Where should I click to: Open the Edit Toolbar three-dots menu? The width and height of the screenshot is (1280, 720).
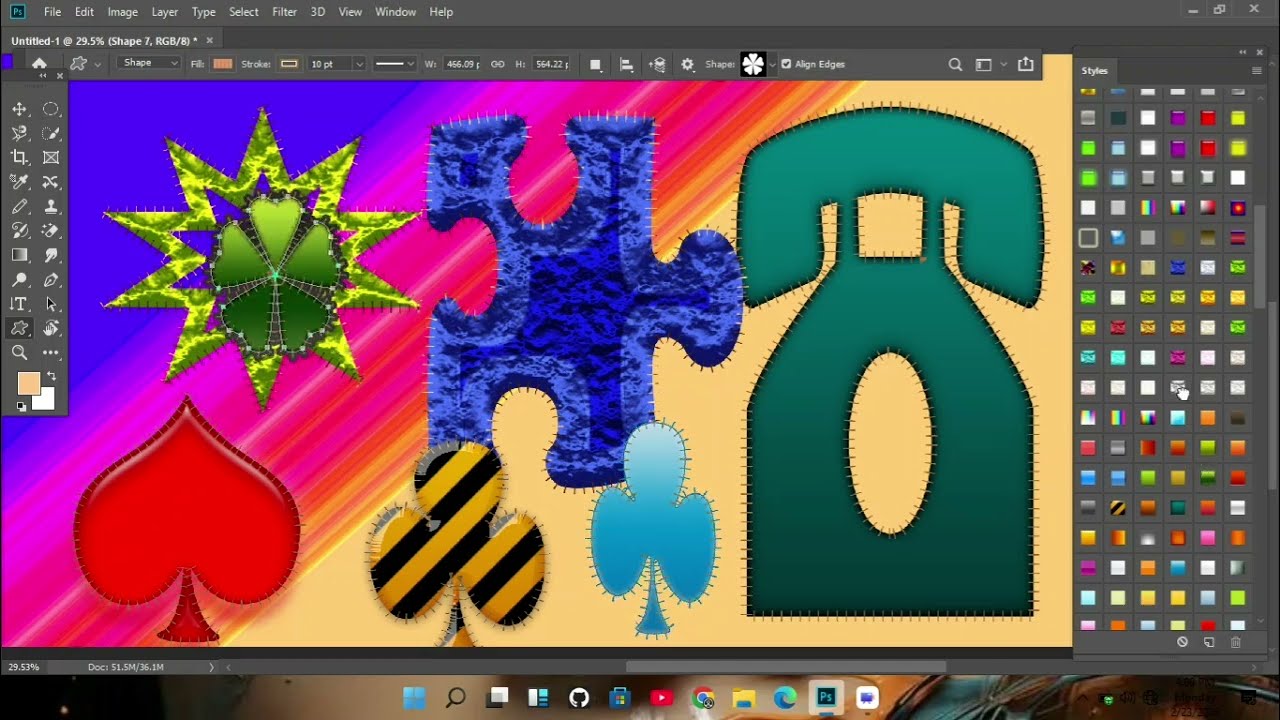pyautogui.click(x=51, y=353)
